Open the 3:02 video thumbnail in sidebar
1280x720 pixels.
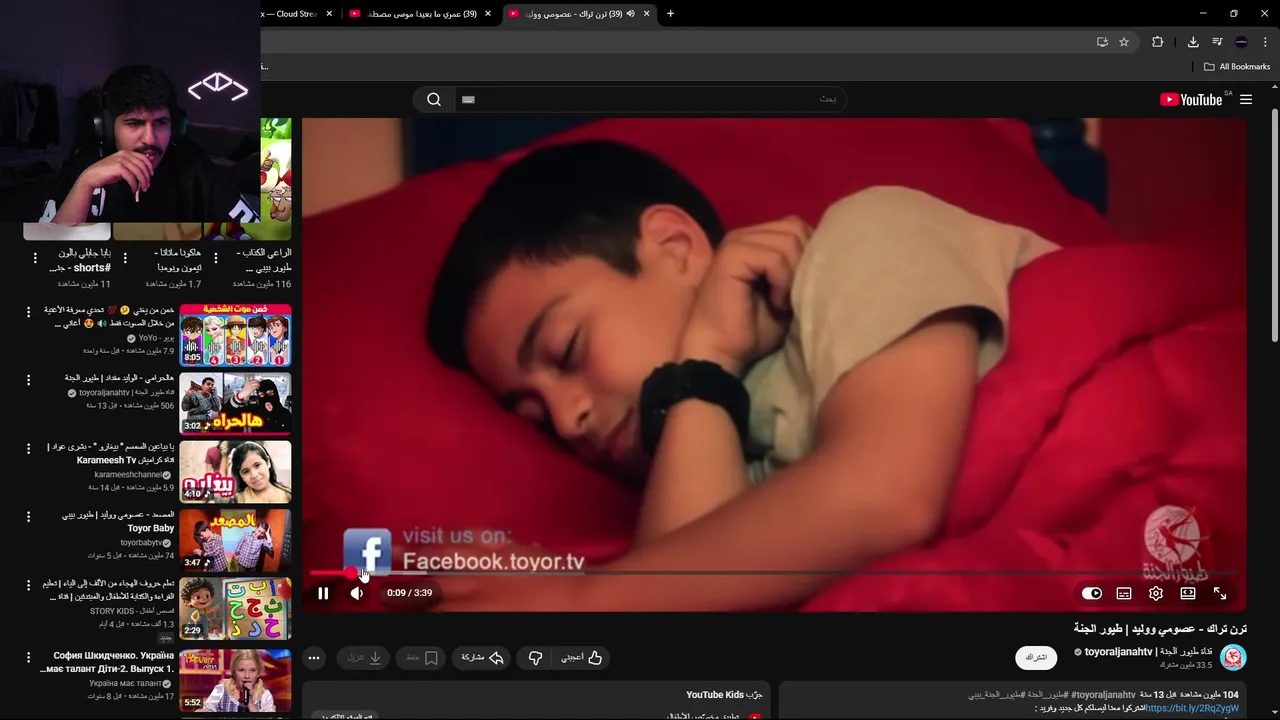tap(235, 403)
